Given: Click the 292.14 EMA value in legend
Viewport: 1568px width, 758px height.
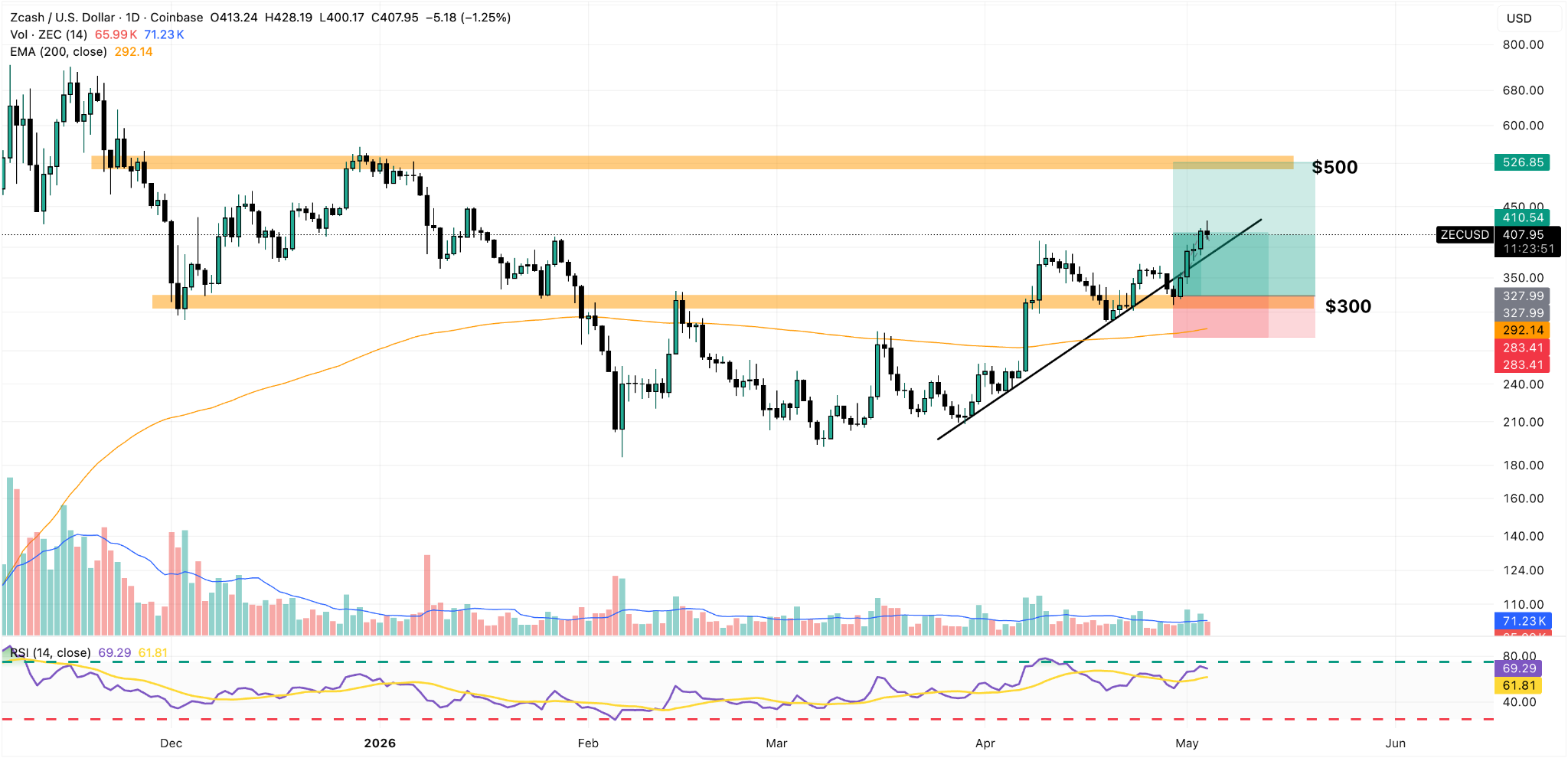Looking at the screenshot, I should (x=133, y=51).
